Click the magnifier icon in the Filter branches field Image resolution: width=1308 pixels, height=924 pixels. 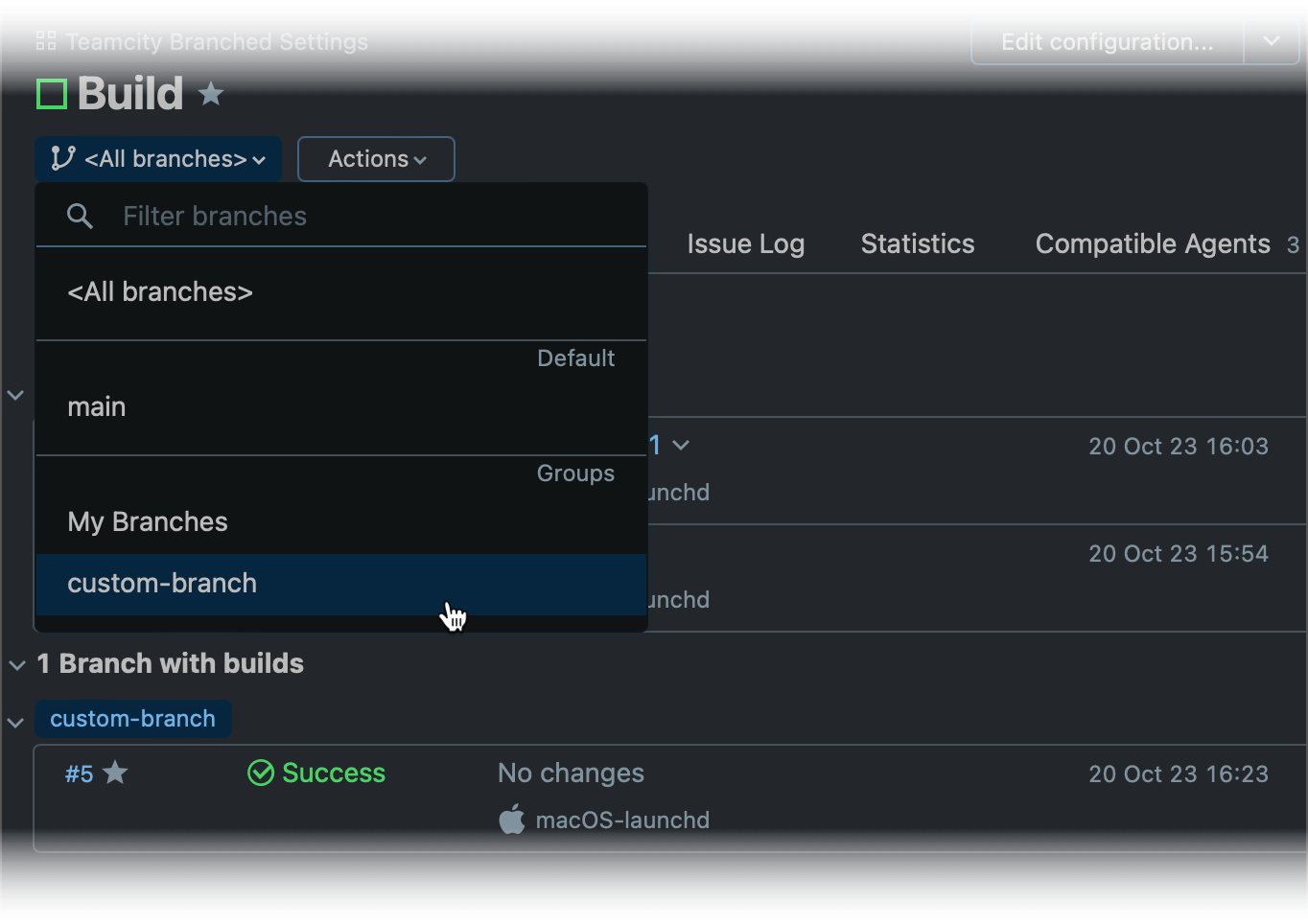click(81, 216)
